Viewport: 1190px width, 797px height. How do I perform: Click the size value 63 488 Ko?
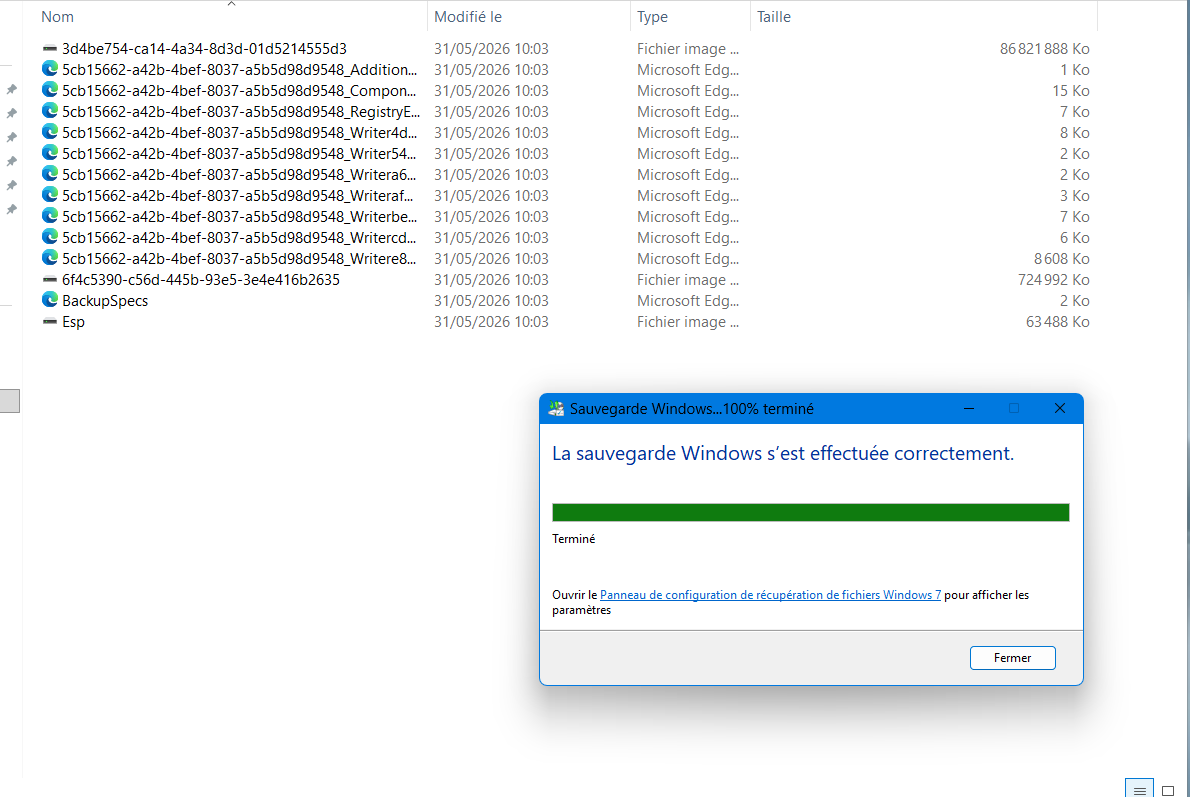coord(1058,322)
